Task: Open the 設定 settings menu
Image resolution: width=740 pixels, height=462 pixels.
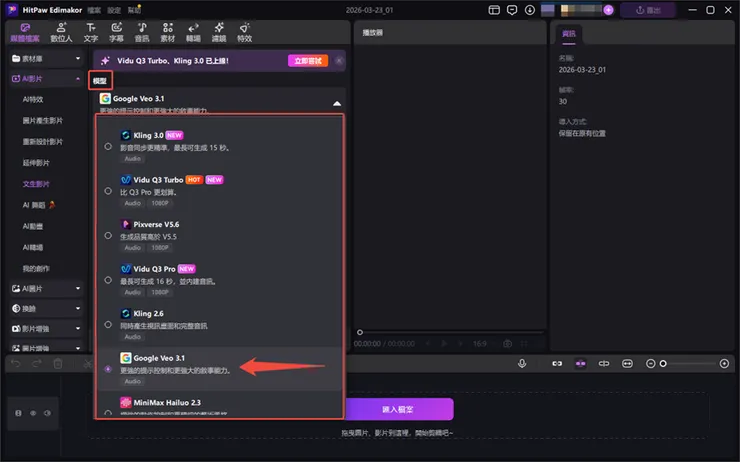Action: [x=114, y=10]
